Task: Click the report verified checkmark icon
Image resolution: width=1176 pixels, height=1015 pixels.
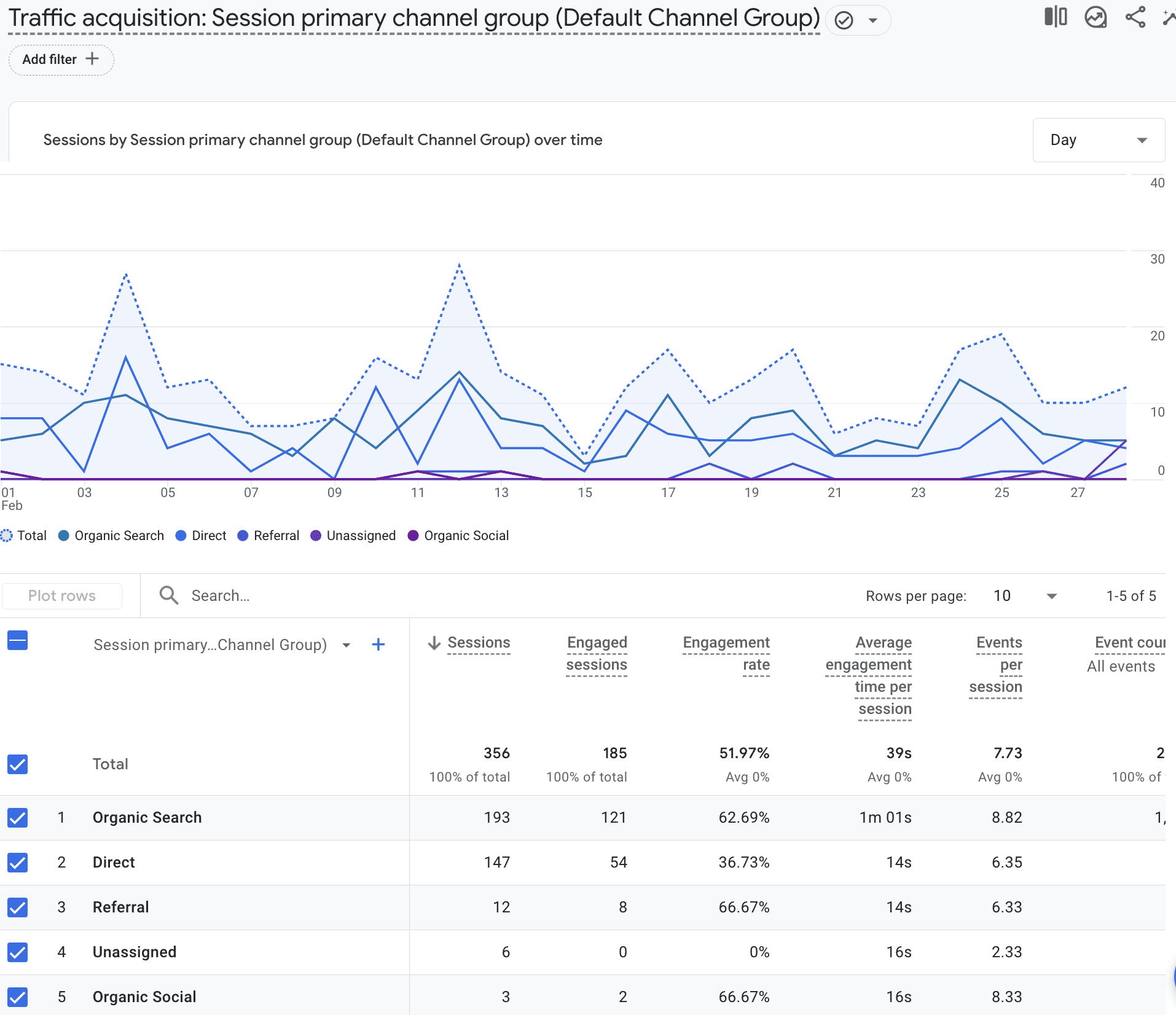Action: 844,21
